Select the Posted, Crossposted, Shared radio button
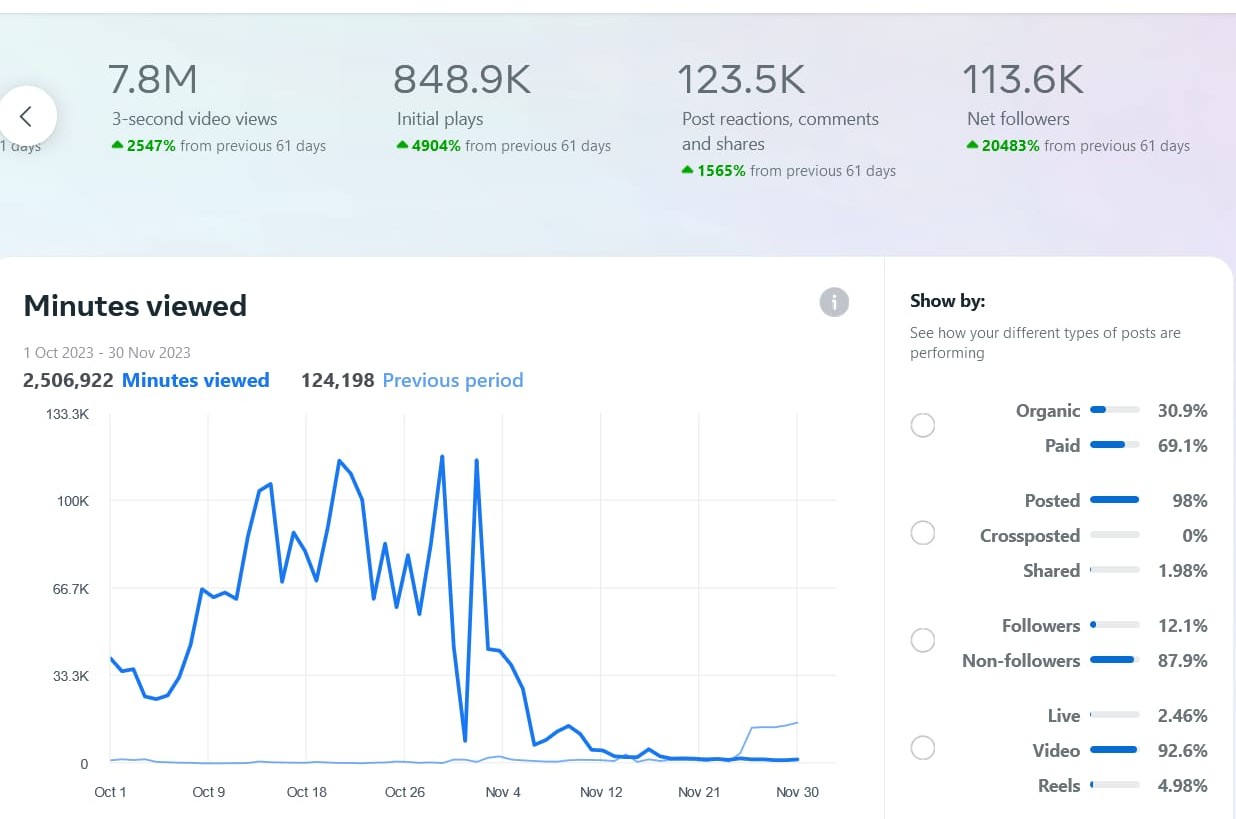This screenshot has height=819, width=1236. [922, 533]
